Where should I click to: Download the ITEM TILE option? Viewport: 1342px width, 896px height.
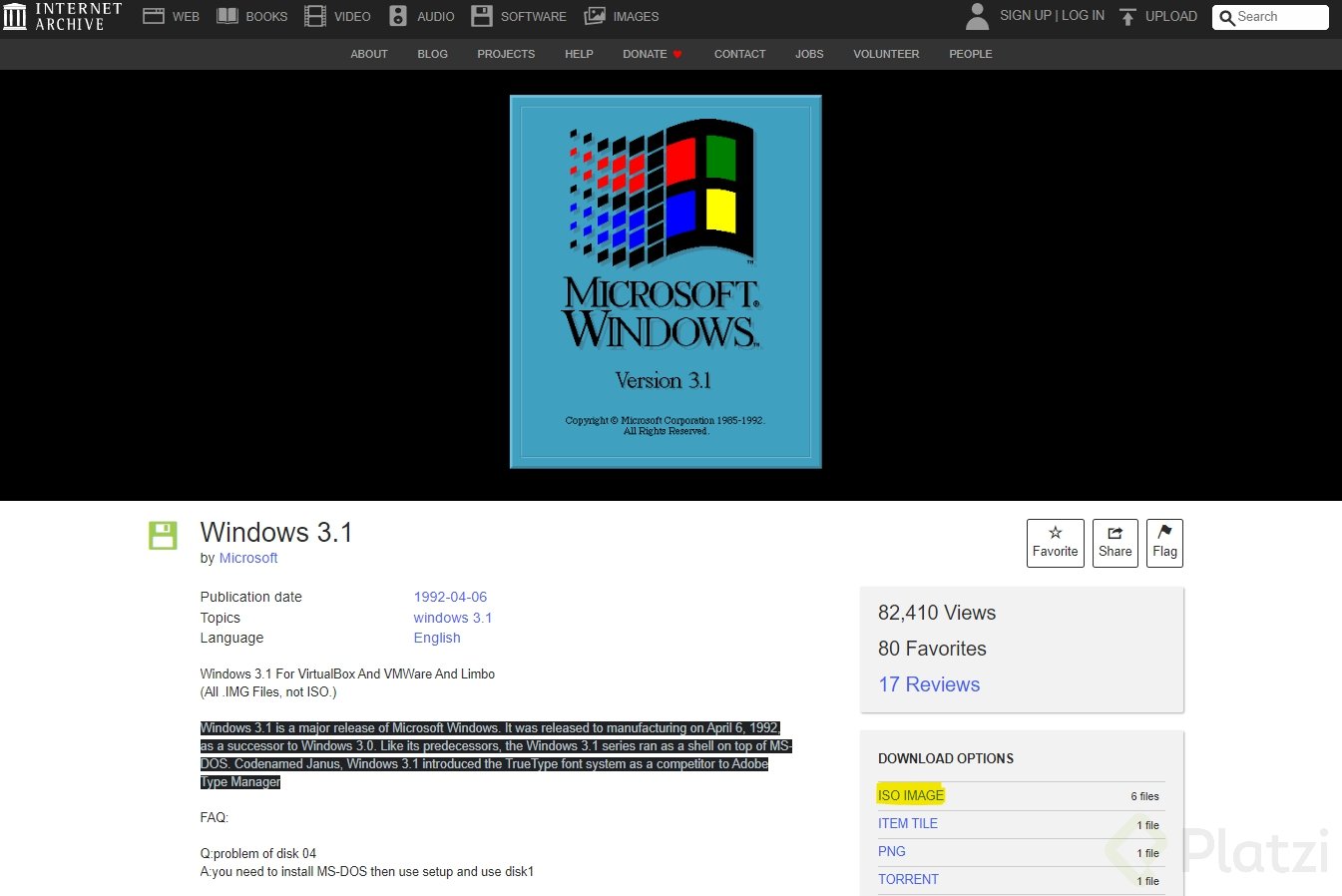pyautogui.click(x=908, y=823)
